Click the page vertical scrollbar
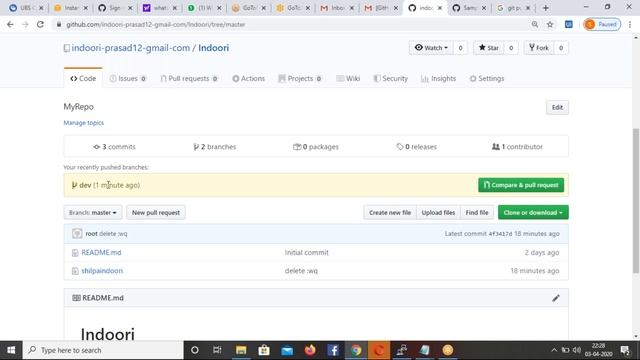Image resolution: width=640 pixels, height=360 pixels. (x=636, y=200)
